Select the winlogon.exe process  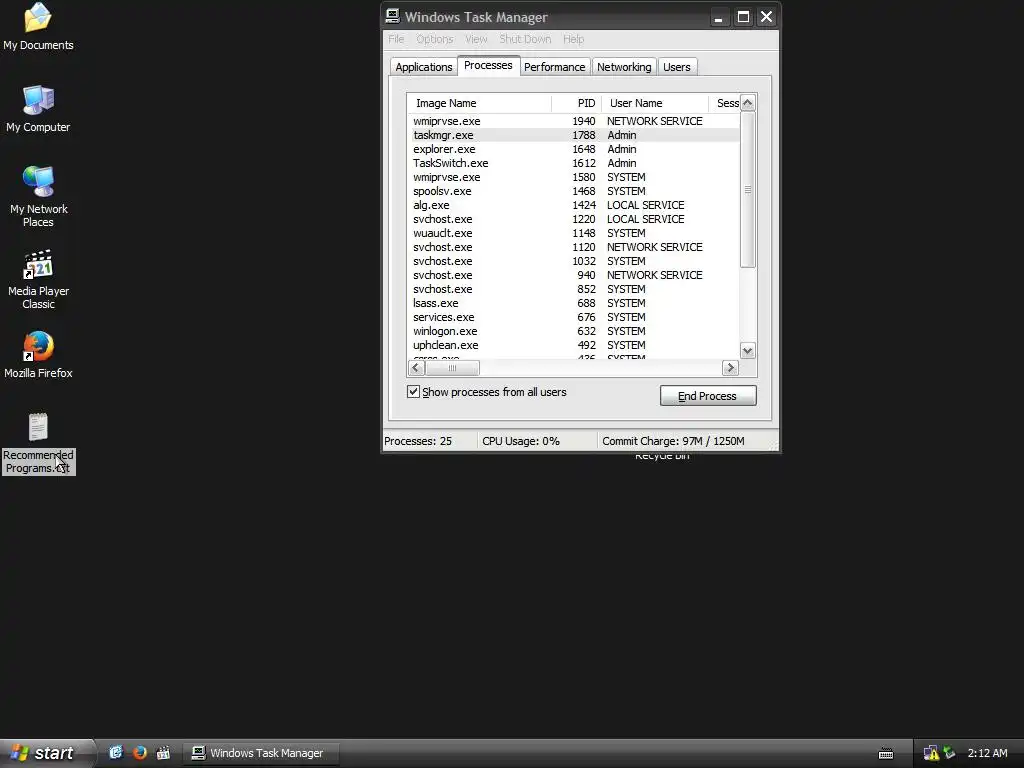[574, 331]
